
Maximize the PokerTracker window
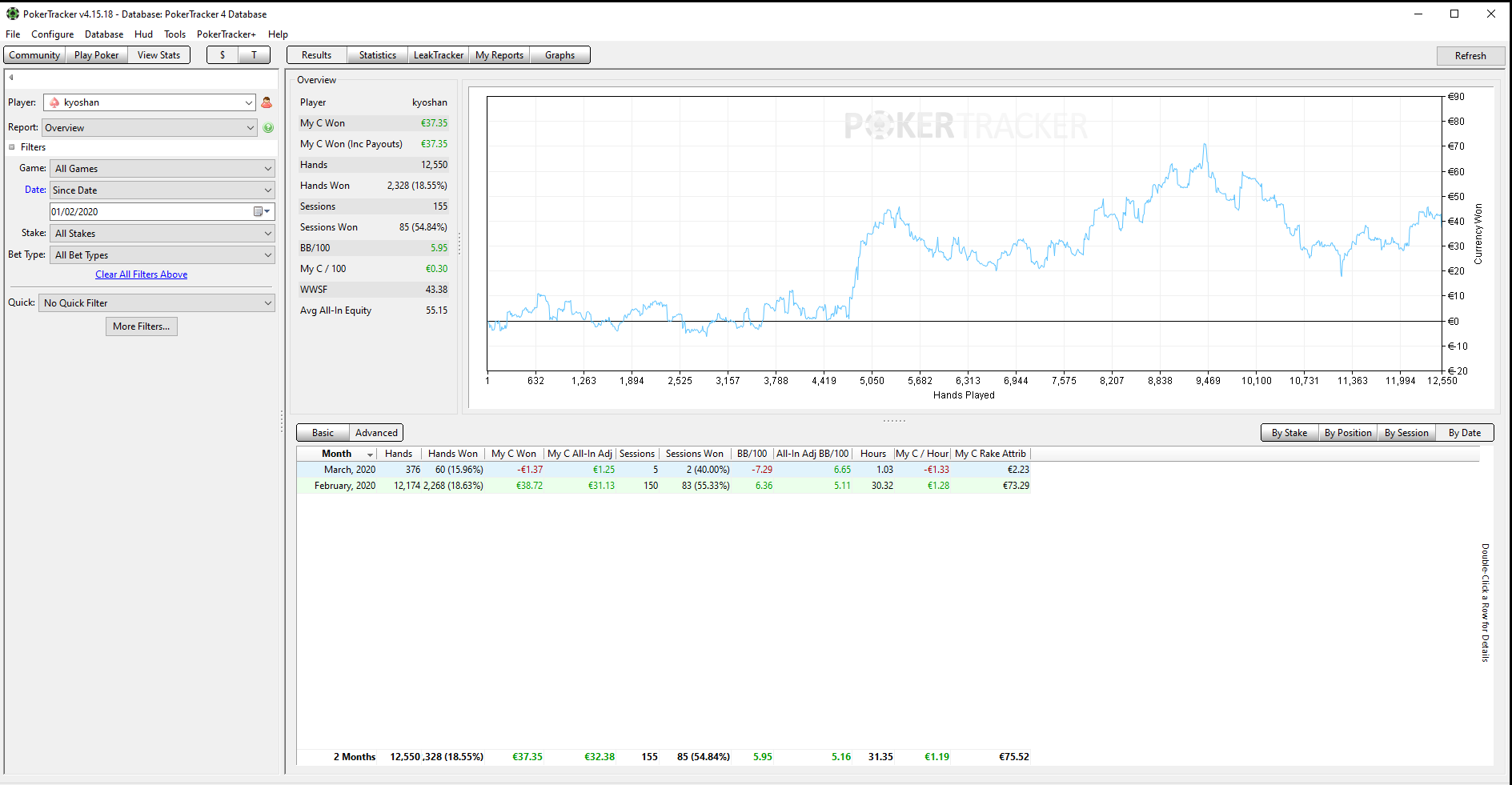click(x=1454, y=14)
